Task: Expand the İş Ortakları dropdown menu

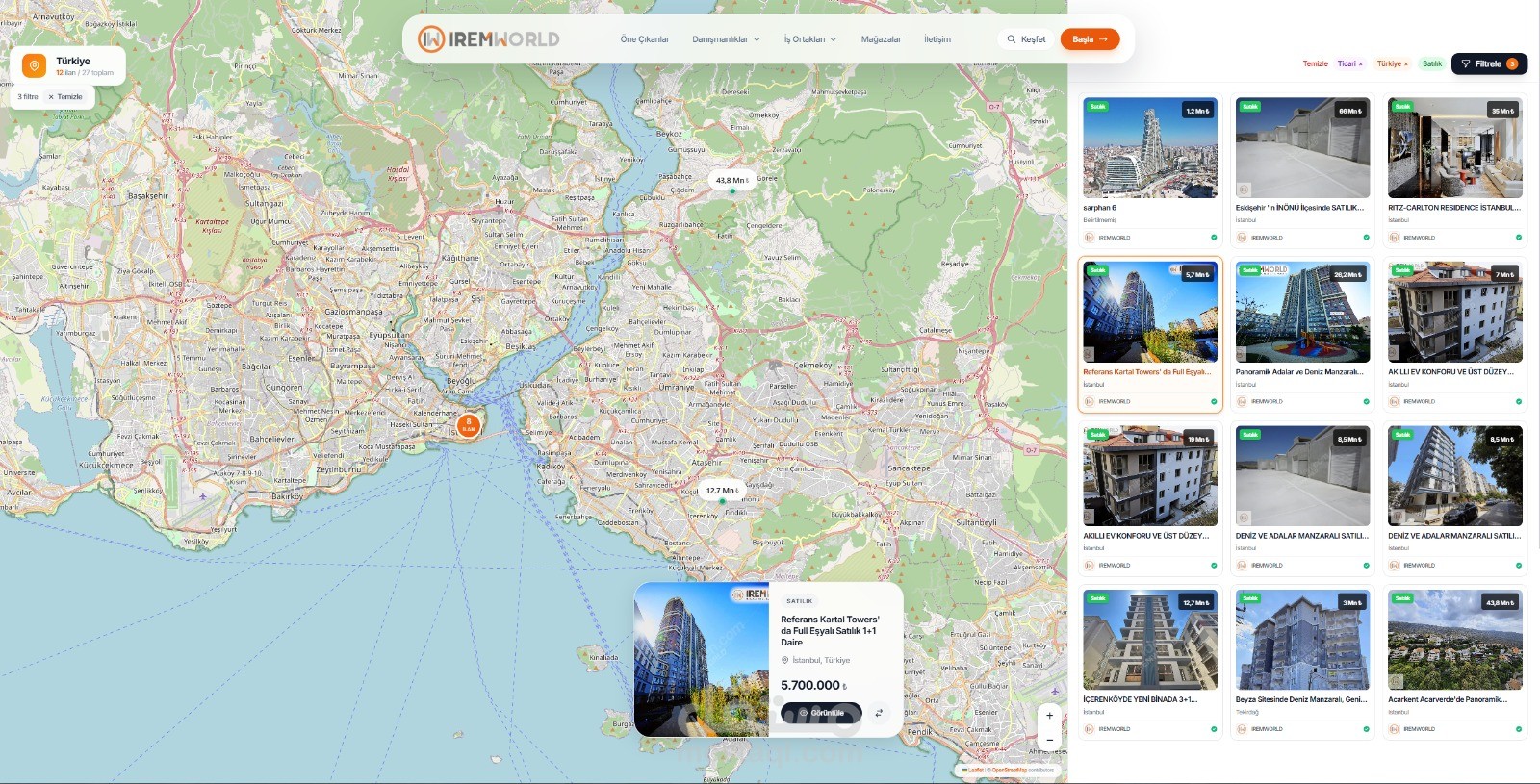Action: (809, 39)
